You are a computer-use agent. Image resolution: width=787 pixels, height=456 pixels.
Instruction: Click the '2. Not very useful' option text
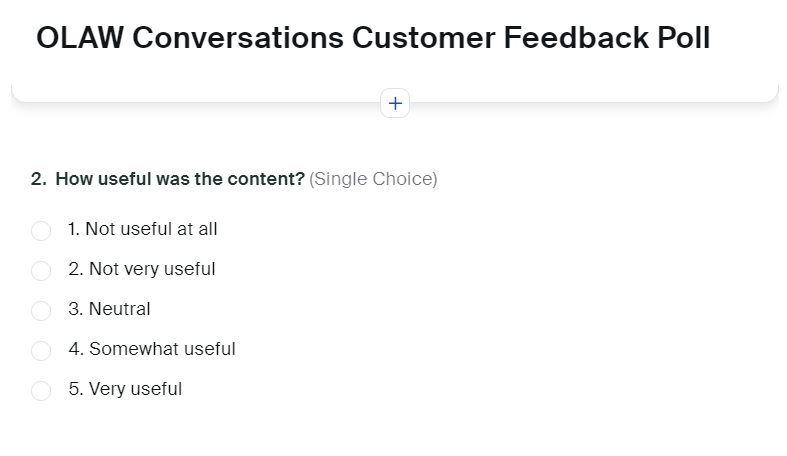(141, 269)
